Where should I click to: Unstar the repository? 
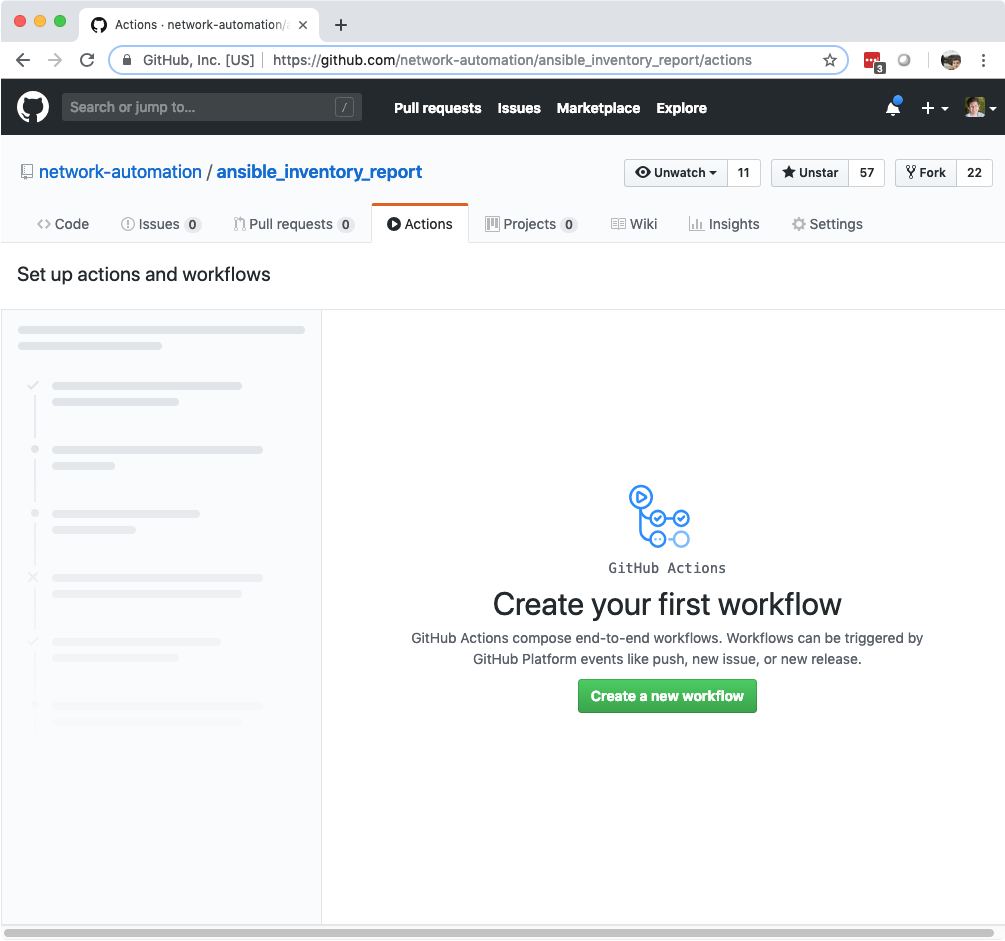[810, 172]
